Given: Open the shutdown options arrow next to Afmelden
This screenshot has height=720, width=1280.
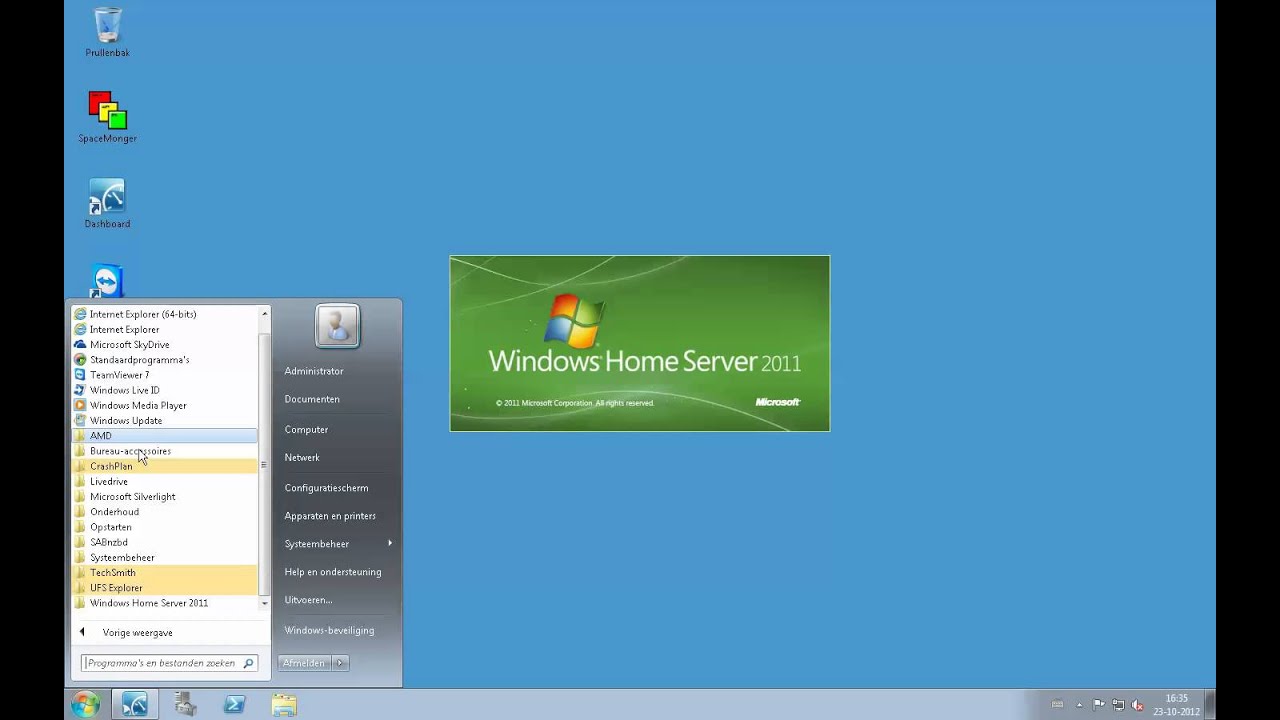Looking at the screenshot, I should click(x=340, y=663).
